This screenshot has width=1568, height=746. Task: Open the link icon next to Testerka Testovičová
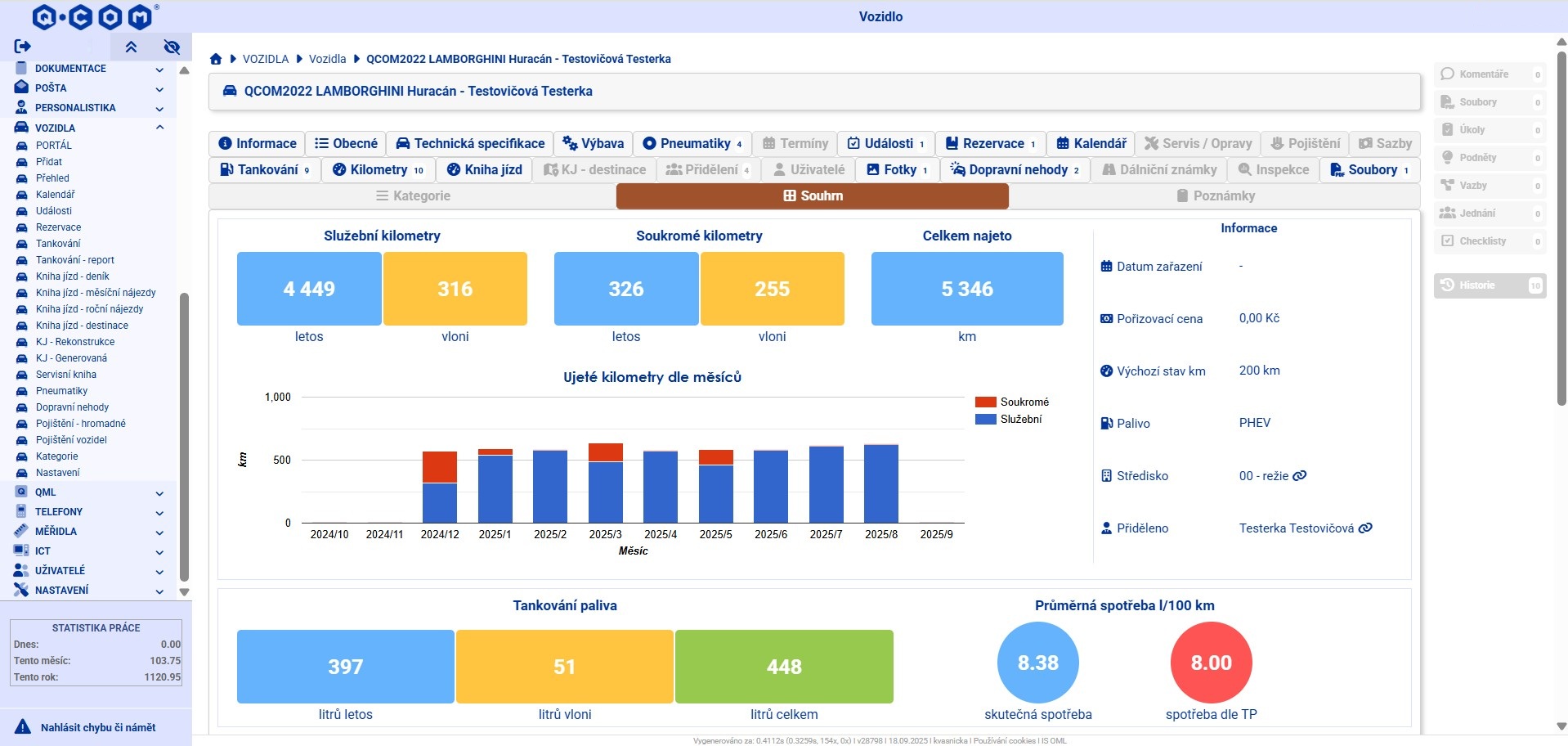click(x=1365, y=528)
